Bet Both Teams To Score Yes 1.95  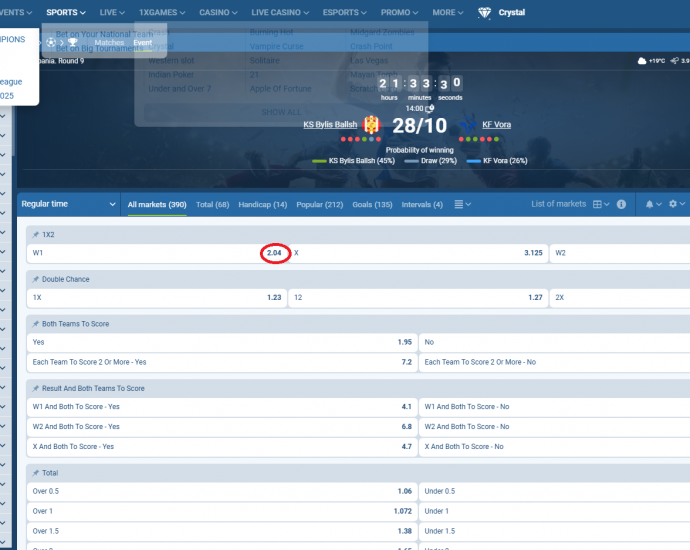point(222,342)
